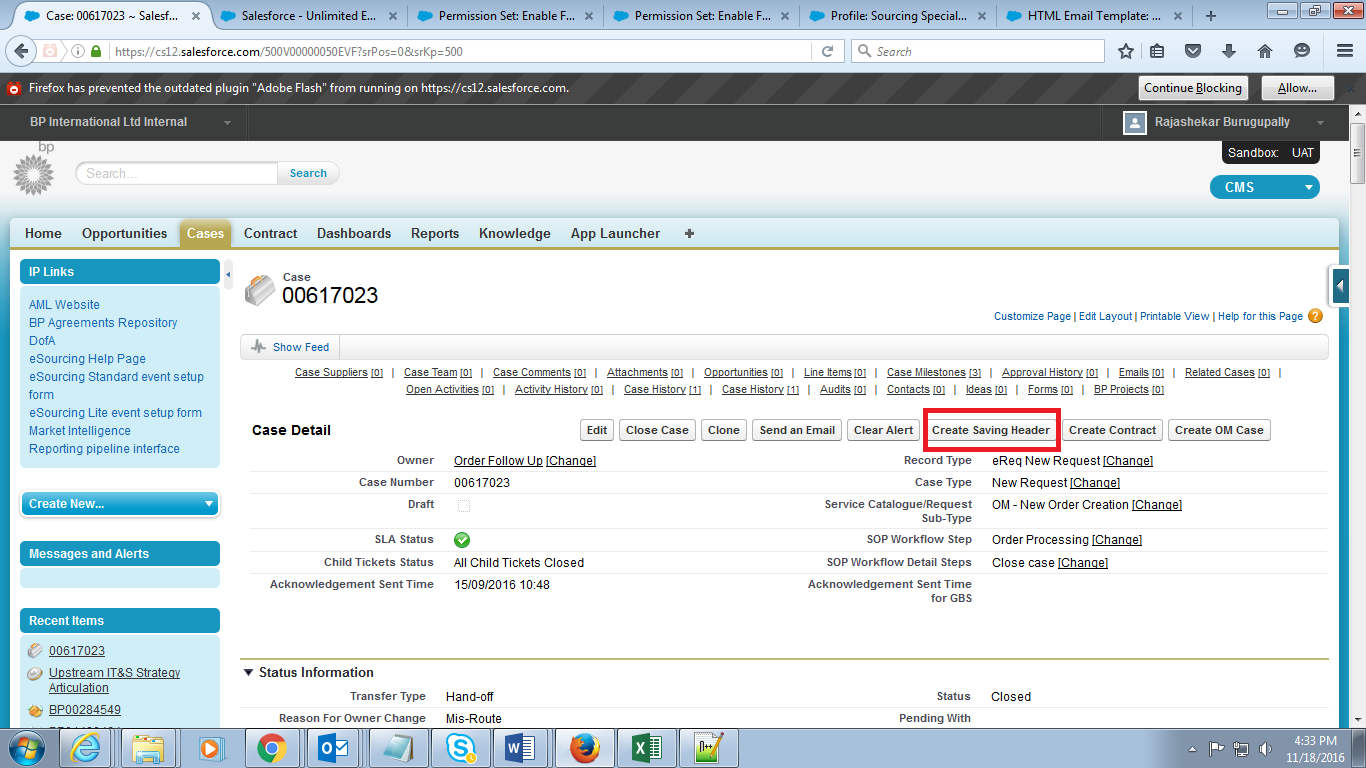Click the Create OM Case button
This screenshot has height=768, width=1366.
1219,430
